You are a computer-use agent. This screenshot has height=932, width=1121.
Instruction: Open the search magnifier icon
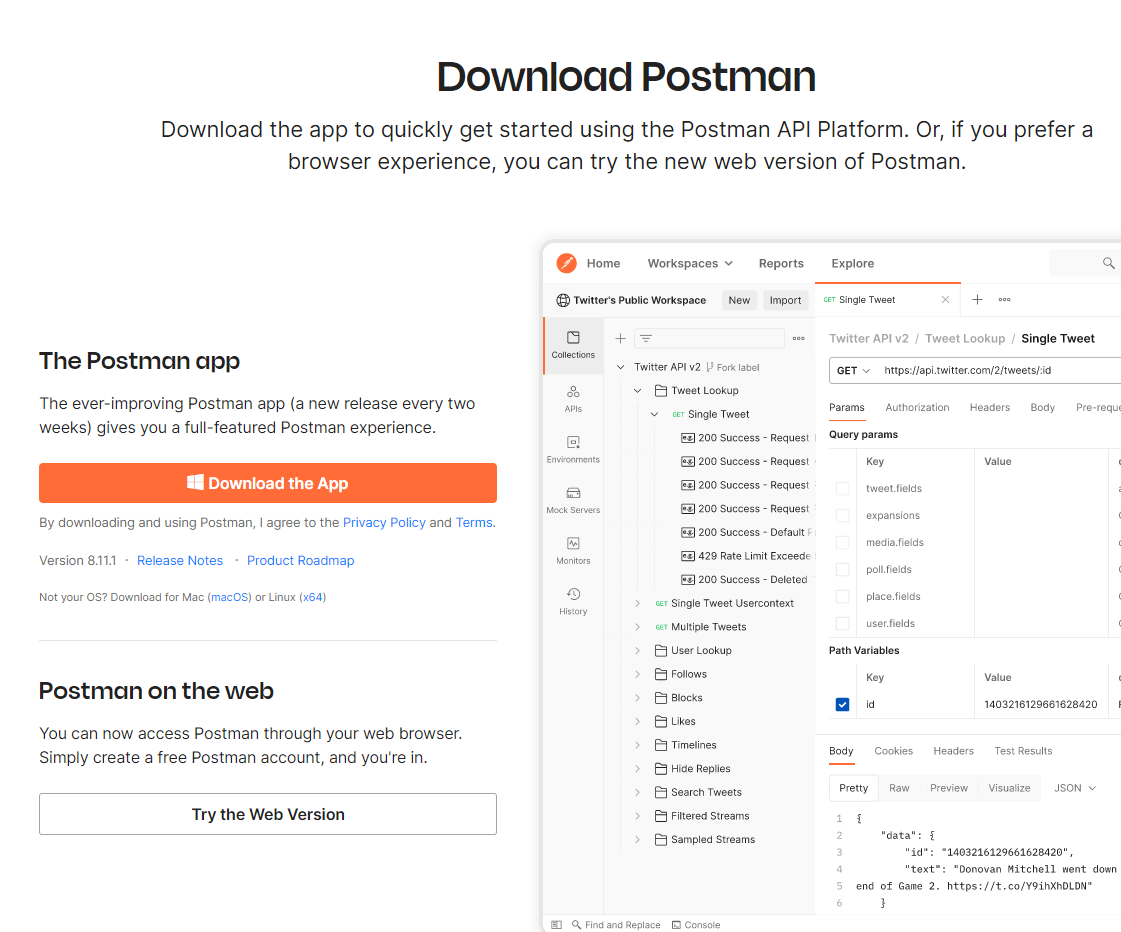click(x=1108, y=263)
